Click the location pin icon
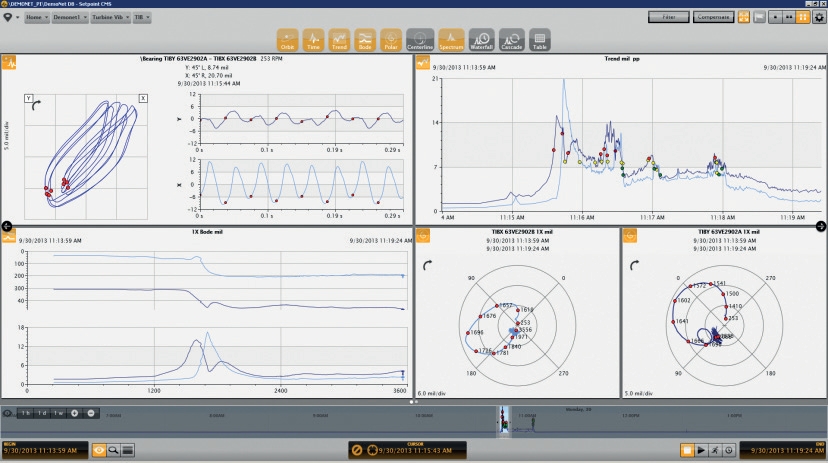This screenshot has width=828, height=463. [x=7, y=17]
